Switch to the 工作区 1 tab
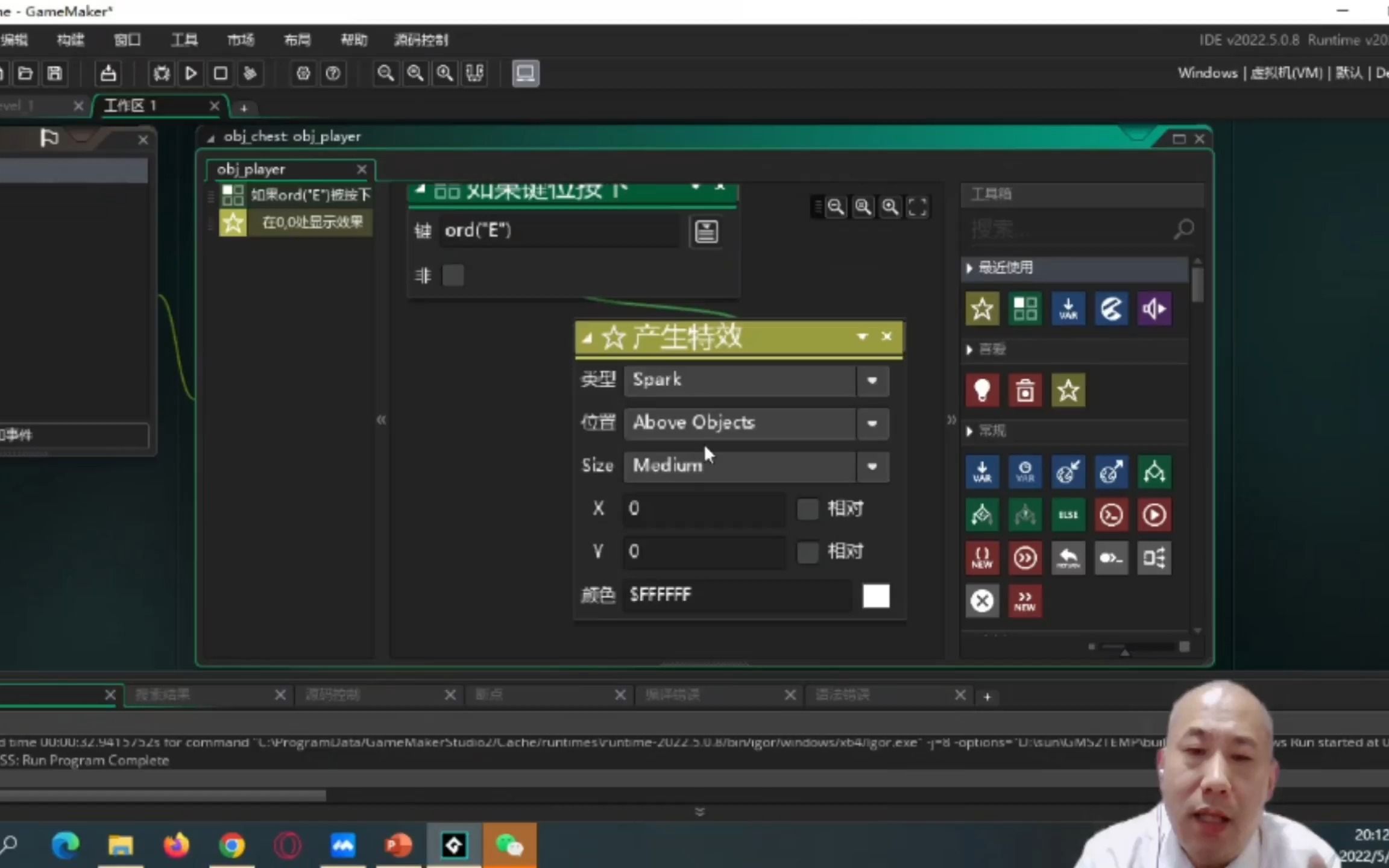This screenshot has height=868, width=1389. 131,106
